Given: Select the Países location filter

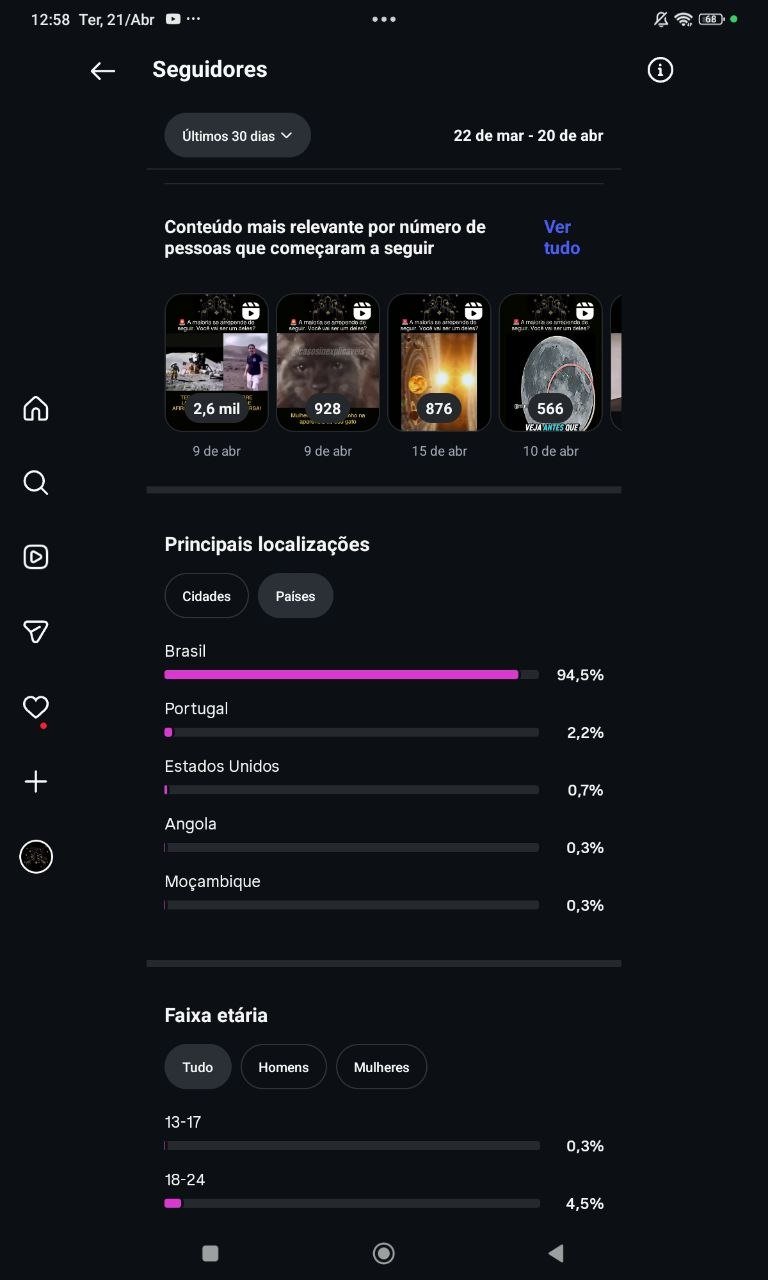Looking at the screenshot, I should click(x=295, y=596).
